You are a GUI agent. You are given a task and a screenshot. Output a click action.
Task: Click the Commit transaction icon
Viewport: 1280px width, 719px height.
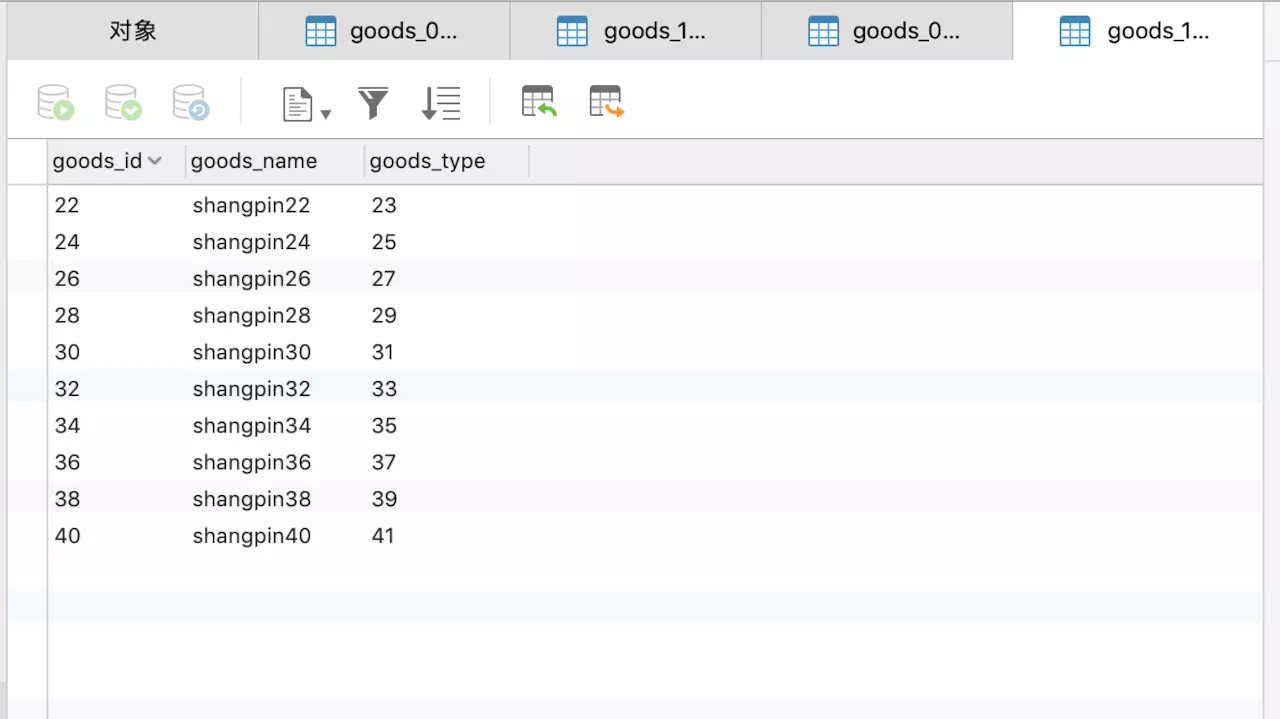[x=123, y=103]
